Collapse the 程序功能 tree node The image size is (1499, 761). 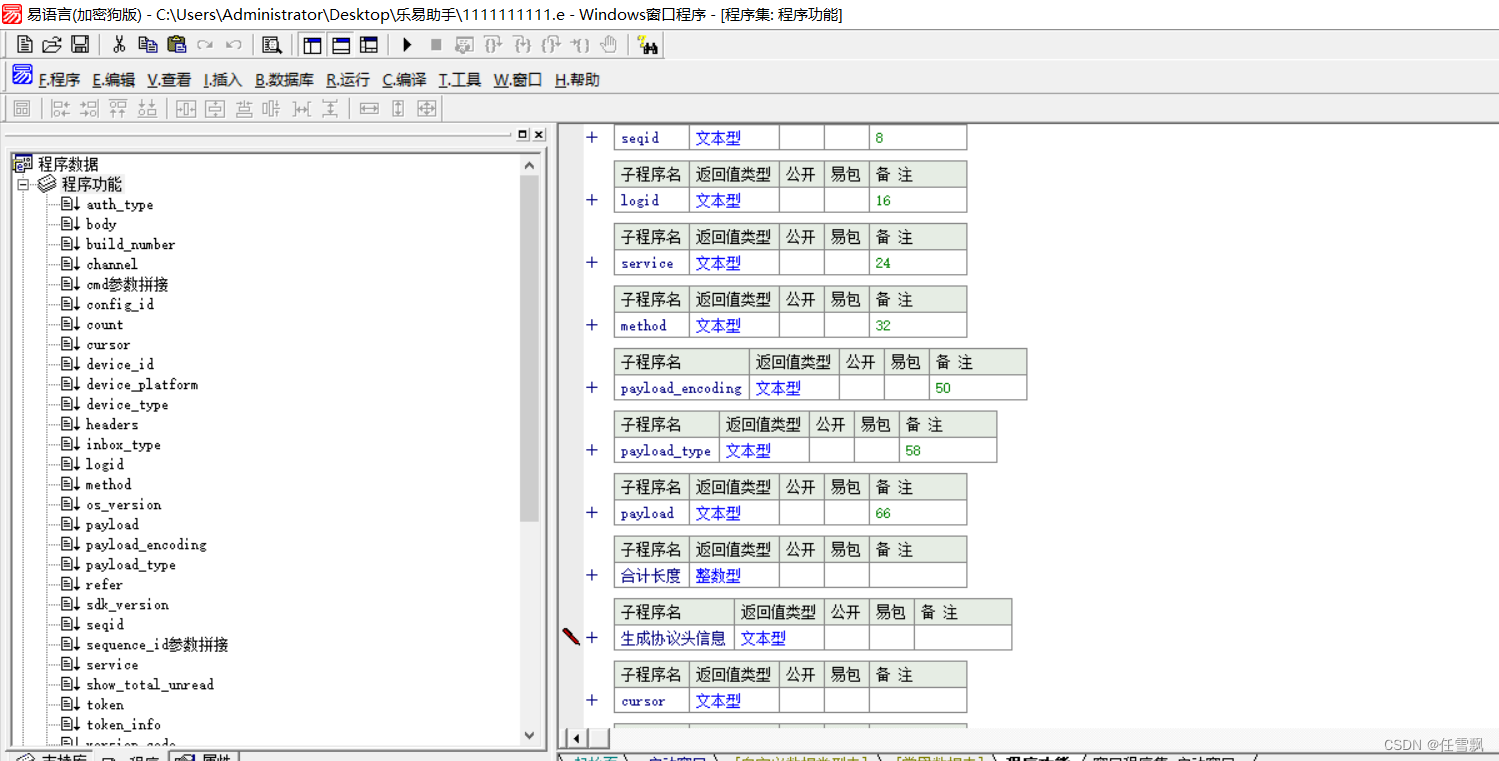pos(24,185)
